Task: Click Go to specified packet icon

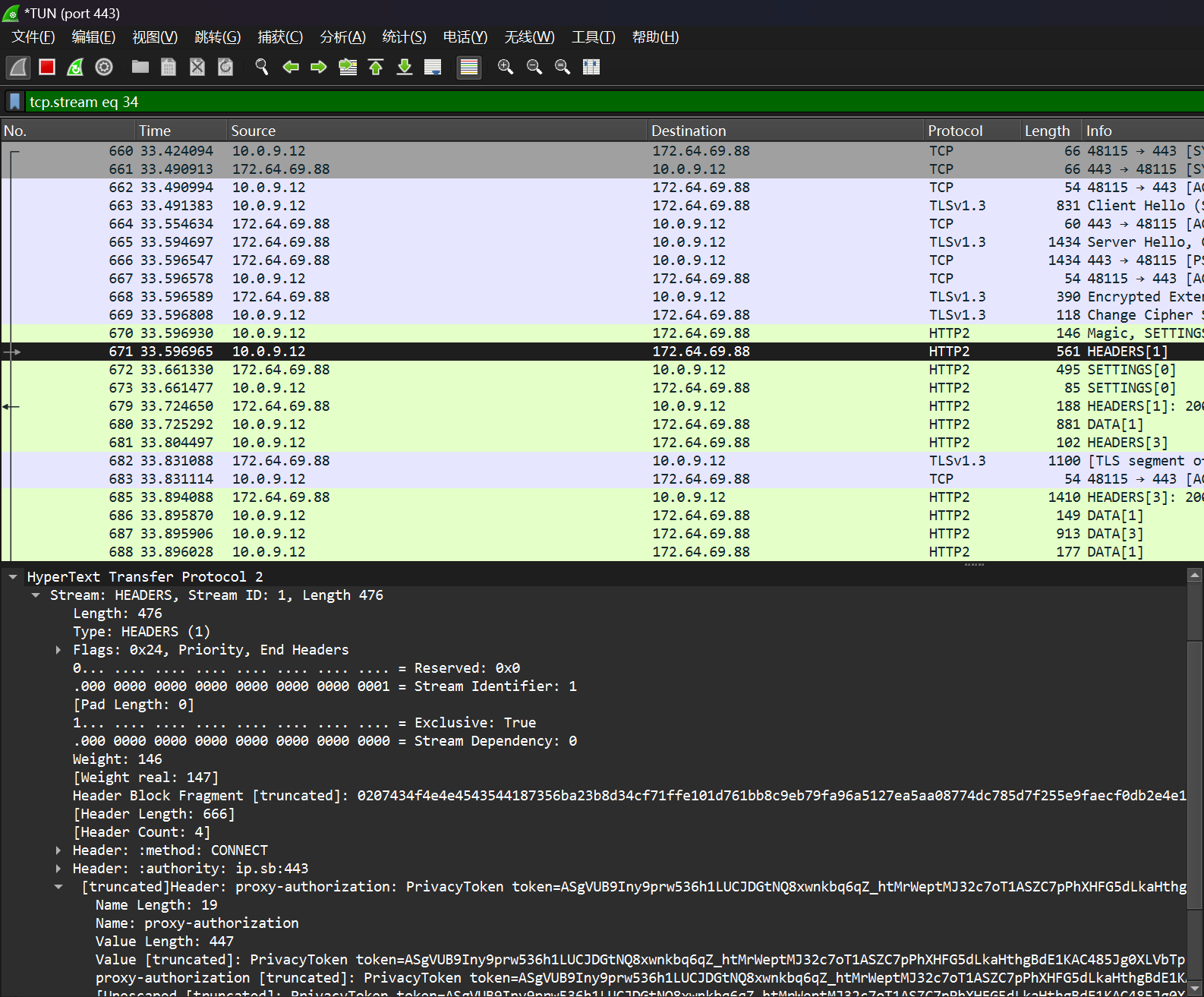Action: [348, 67]
